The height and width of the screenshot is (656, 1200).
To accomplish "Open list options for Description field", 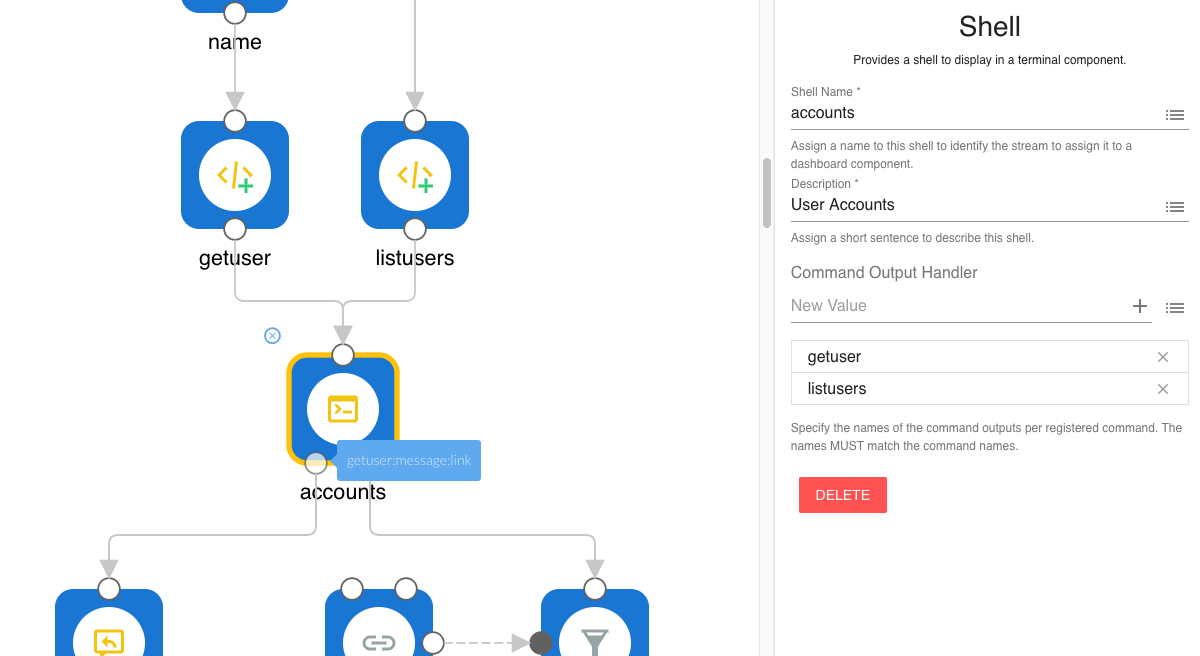I will (1175, 207).
